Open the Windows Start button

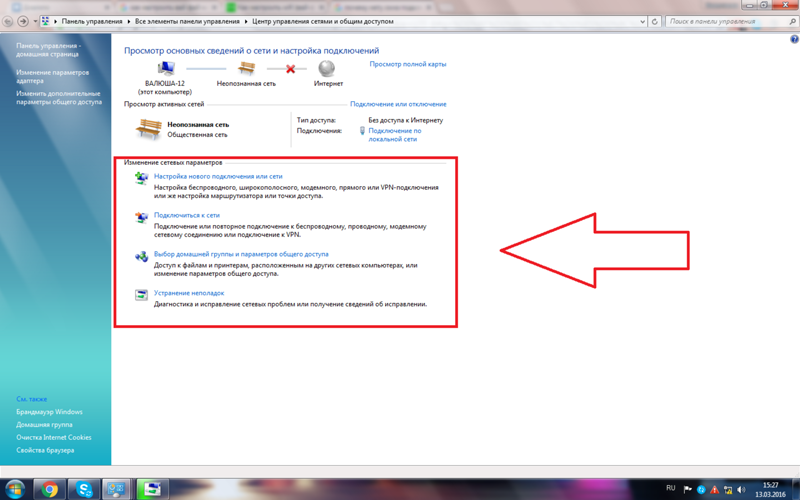[14, 490]
